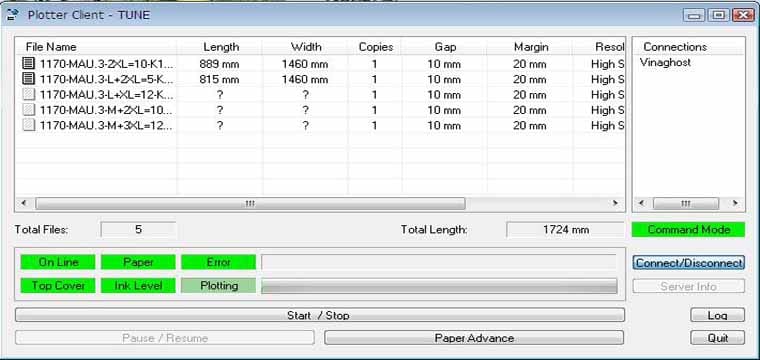Click the Paper status indicator

coord(138,262)
